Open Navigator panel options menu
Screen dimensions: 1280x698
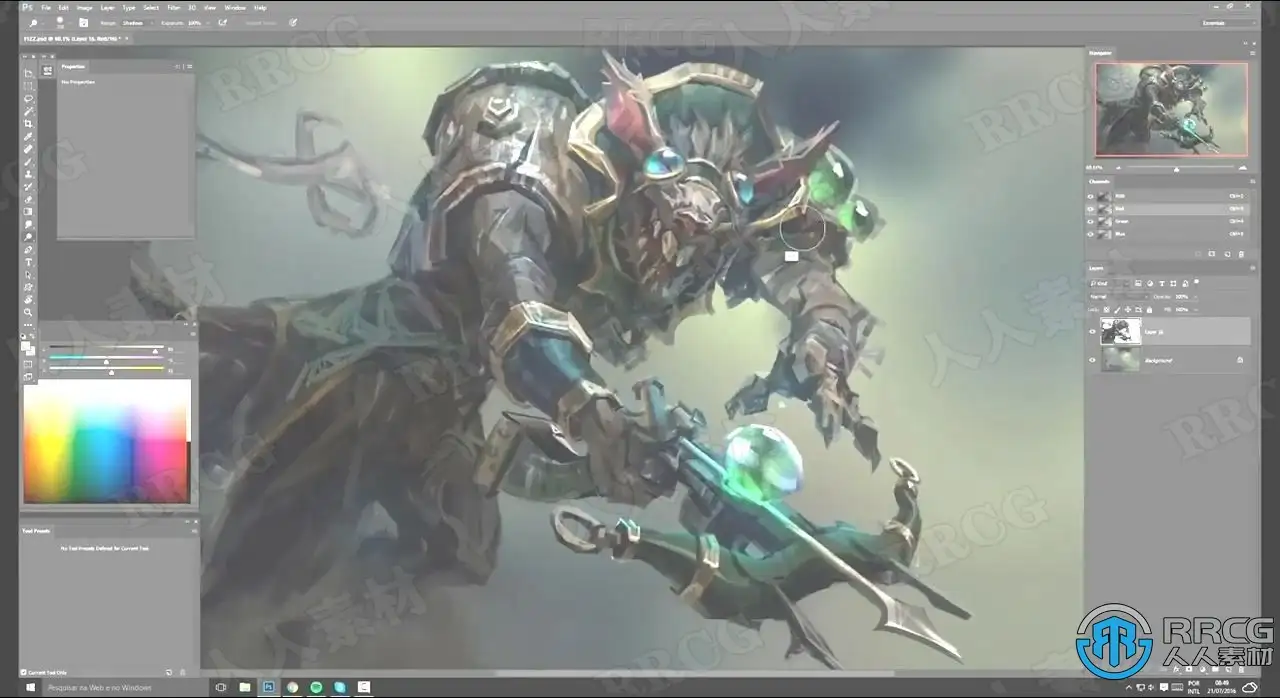click(1252, 52)
